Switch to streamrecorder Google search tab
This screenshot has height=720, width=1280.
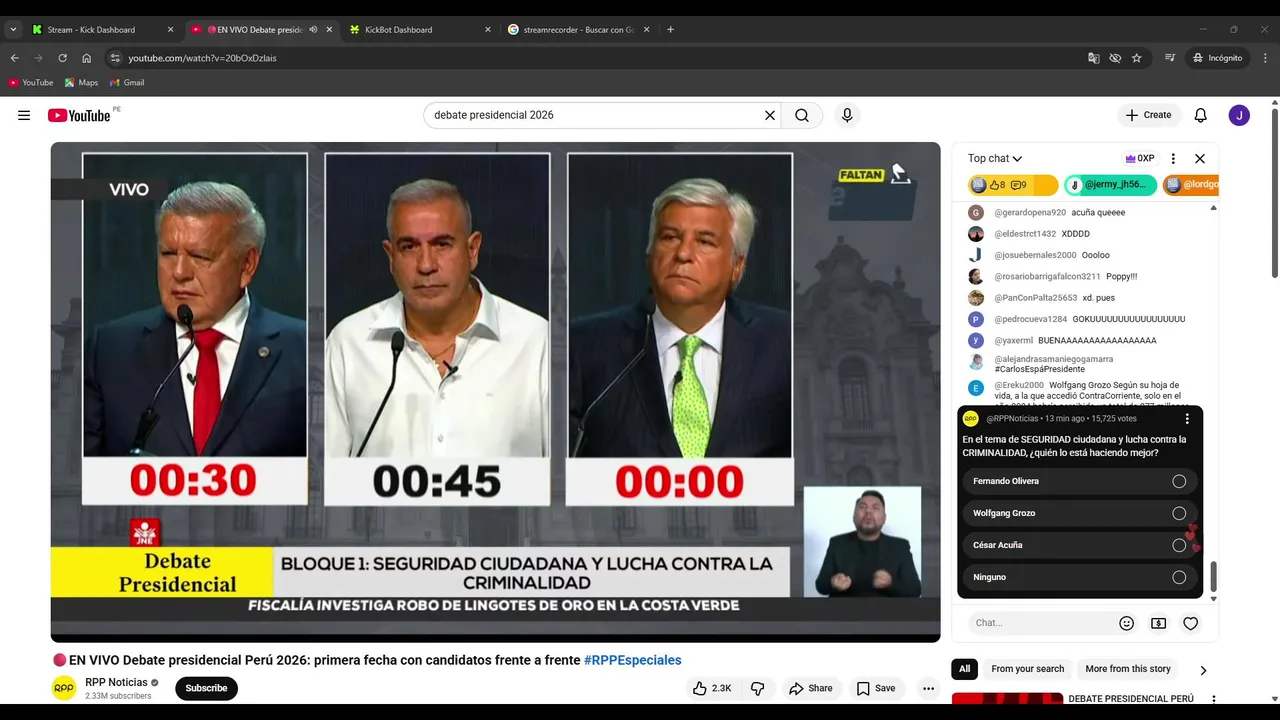pyautogui.click(x=578, y=29)
